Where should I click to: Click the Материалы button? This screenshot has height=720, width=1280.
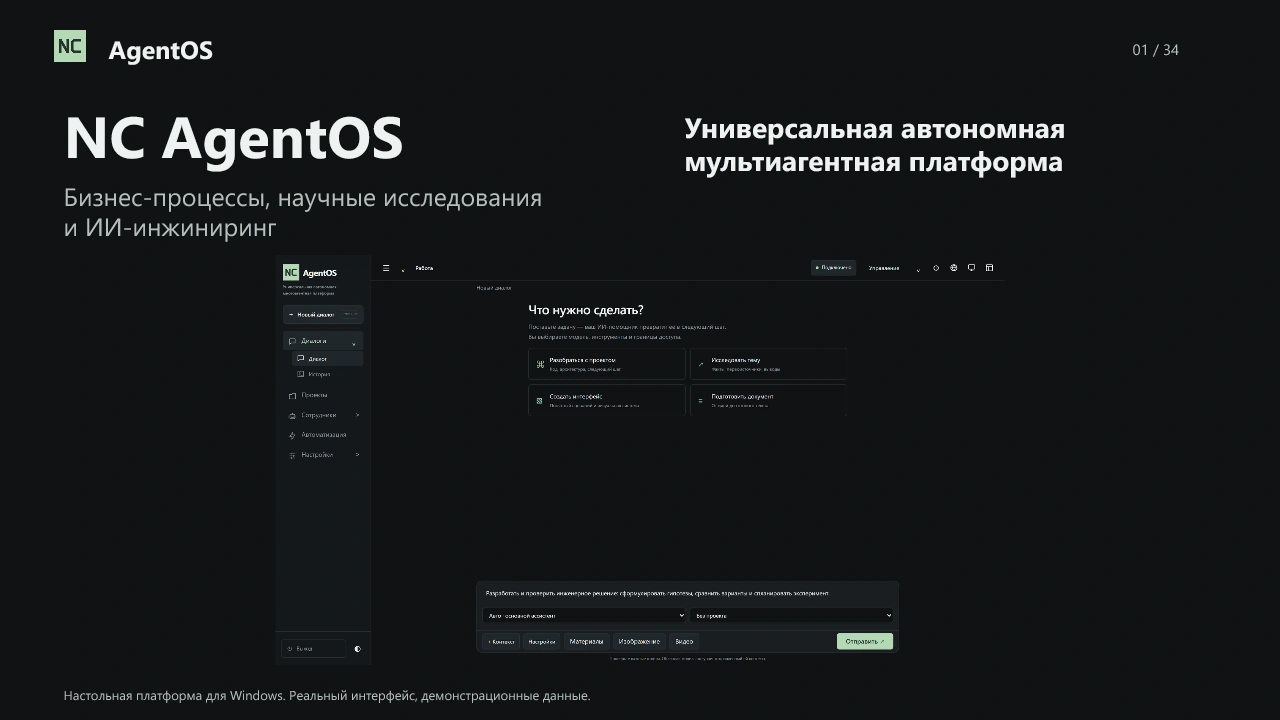[587, 641]
